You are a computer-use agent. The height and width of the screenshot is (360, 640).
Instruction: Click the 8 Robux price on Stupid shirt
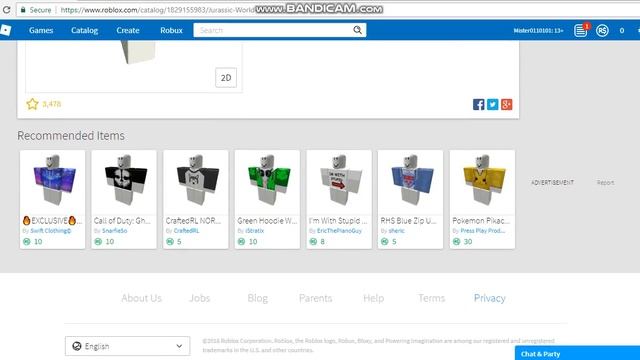click(322, 242)
